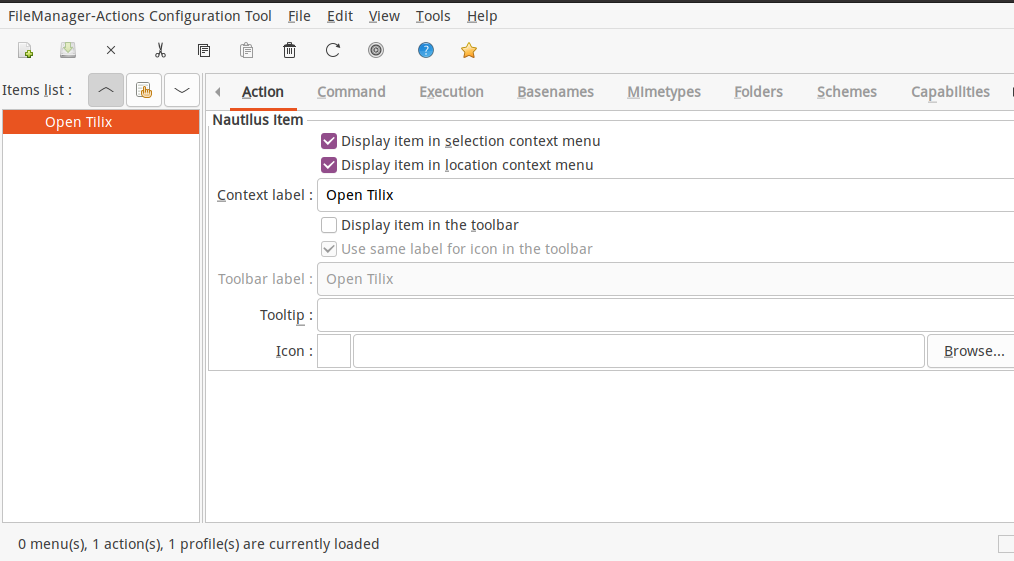Delete the item with trash icon
1014x561 pixels.
coord(290,50)
